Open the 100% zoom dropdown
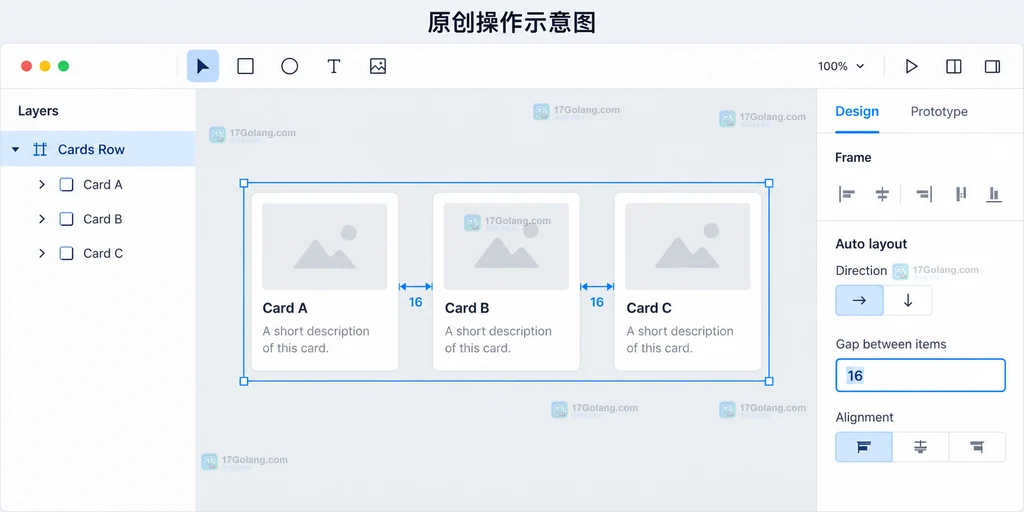Viewport: 1024px width, 512px height. (x=841, y=66)
